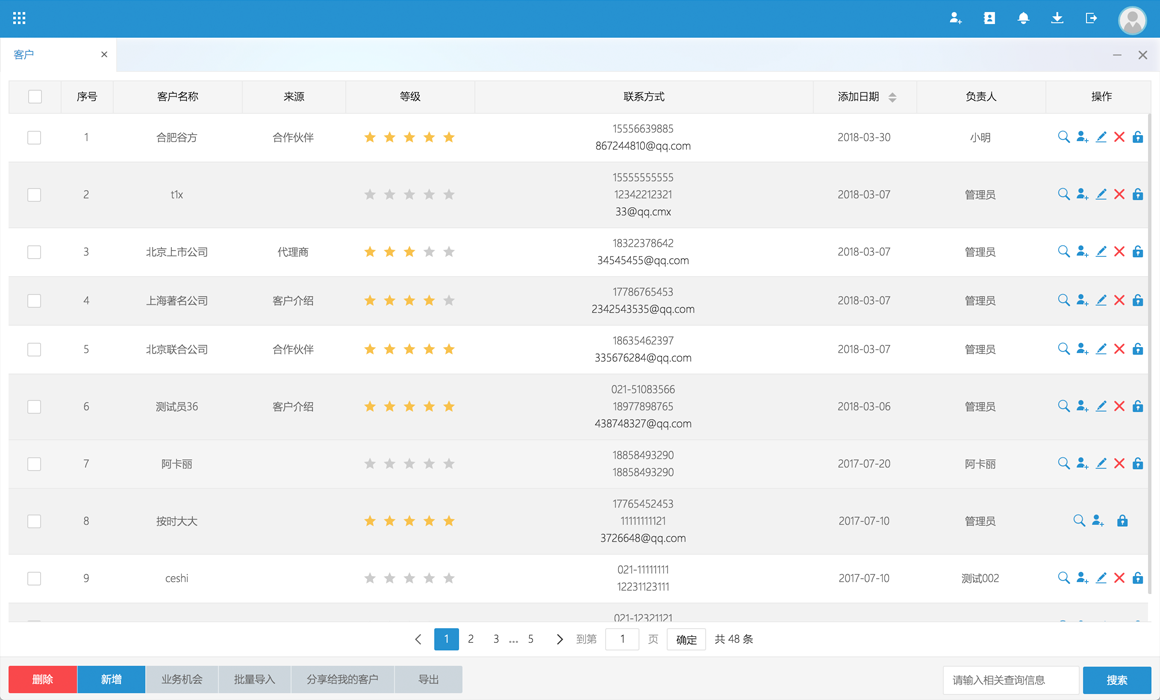Edit the t1x customer row

(x=1101, y=194)
